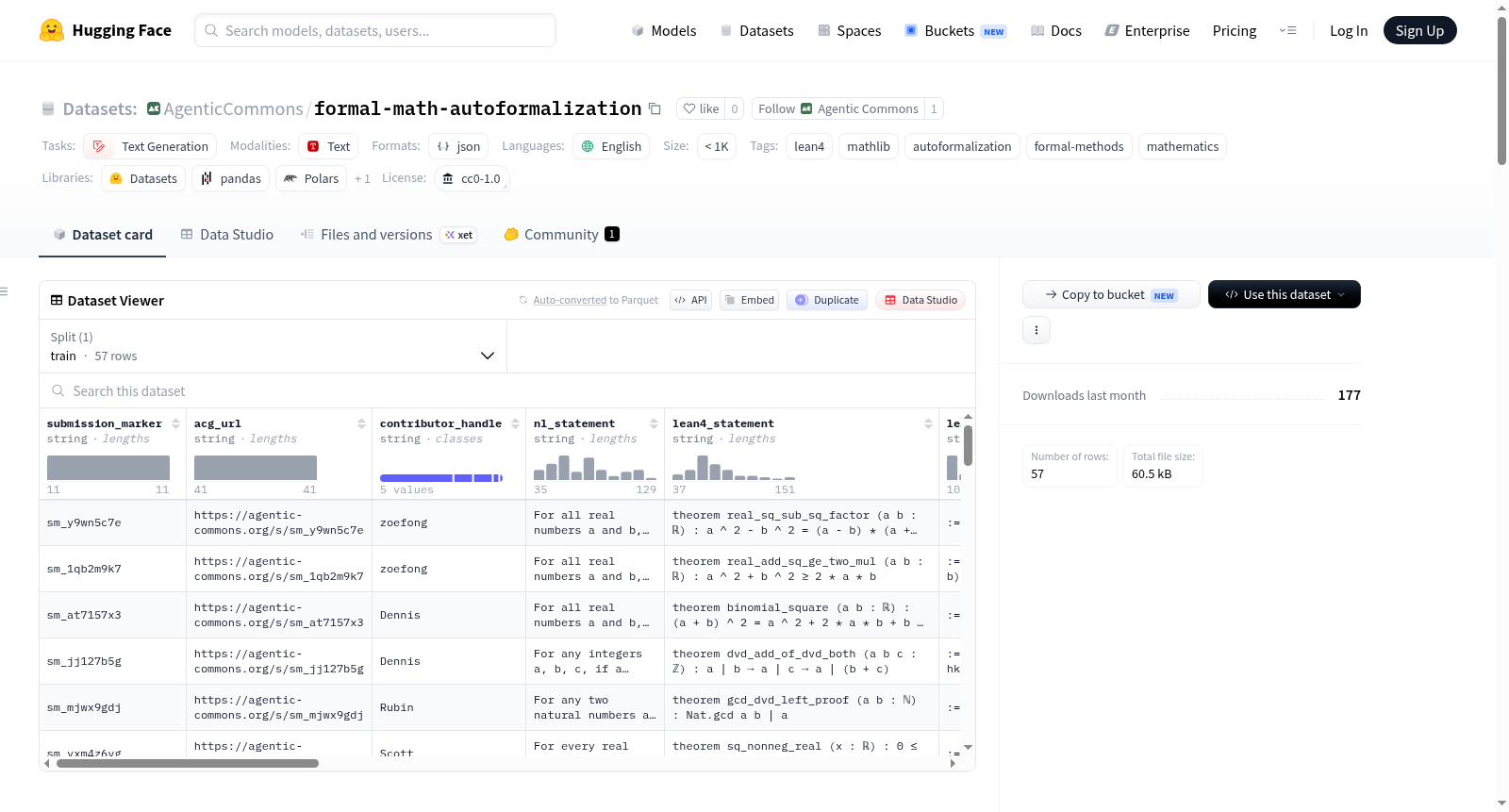This screenshot has width=1509, height=812.
Task: Click the table vertical scrollbar thumb
Action: click(968, 446)
